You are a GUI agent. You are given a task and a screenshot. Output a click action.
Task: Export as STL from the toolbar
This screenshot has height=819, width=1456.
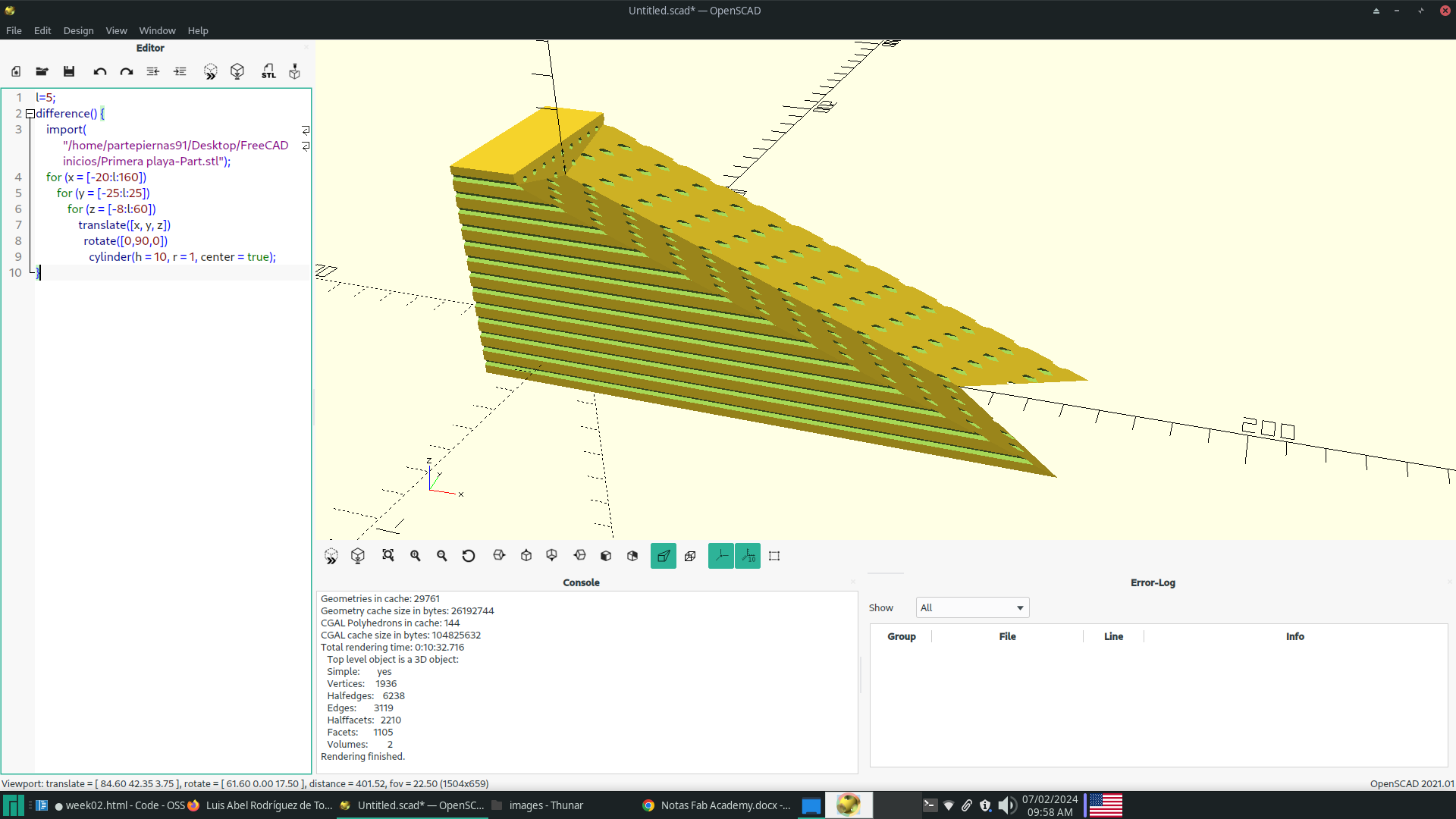click(268, 71)
